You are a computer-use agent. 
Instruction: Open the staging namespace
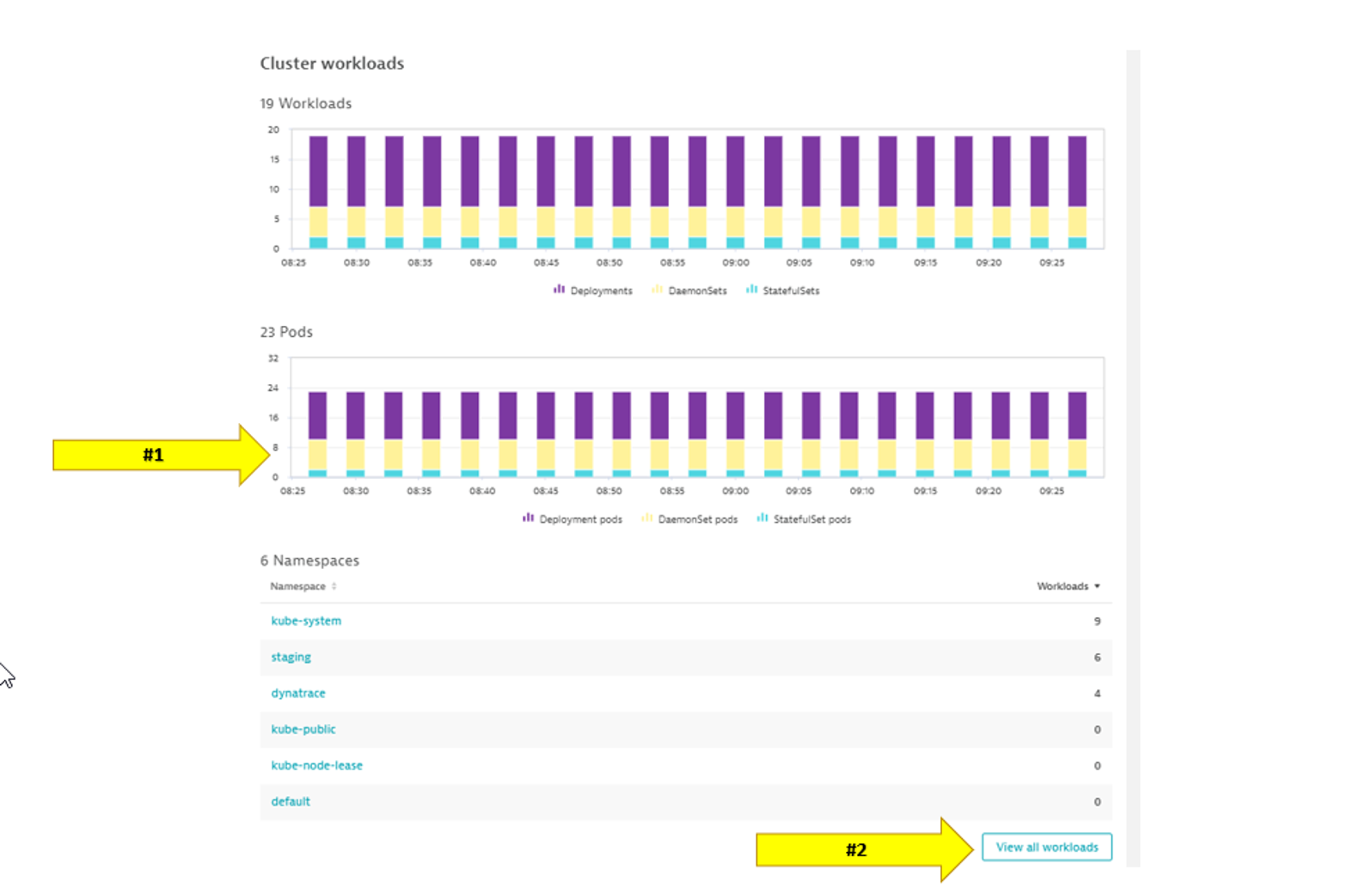coord(291,657)
